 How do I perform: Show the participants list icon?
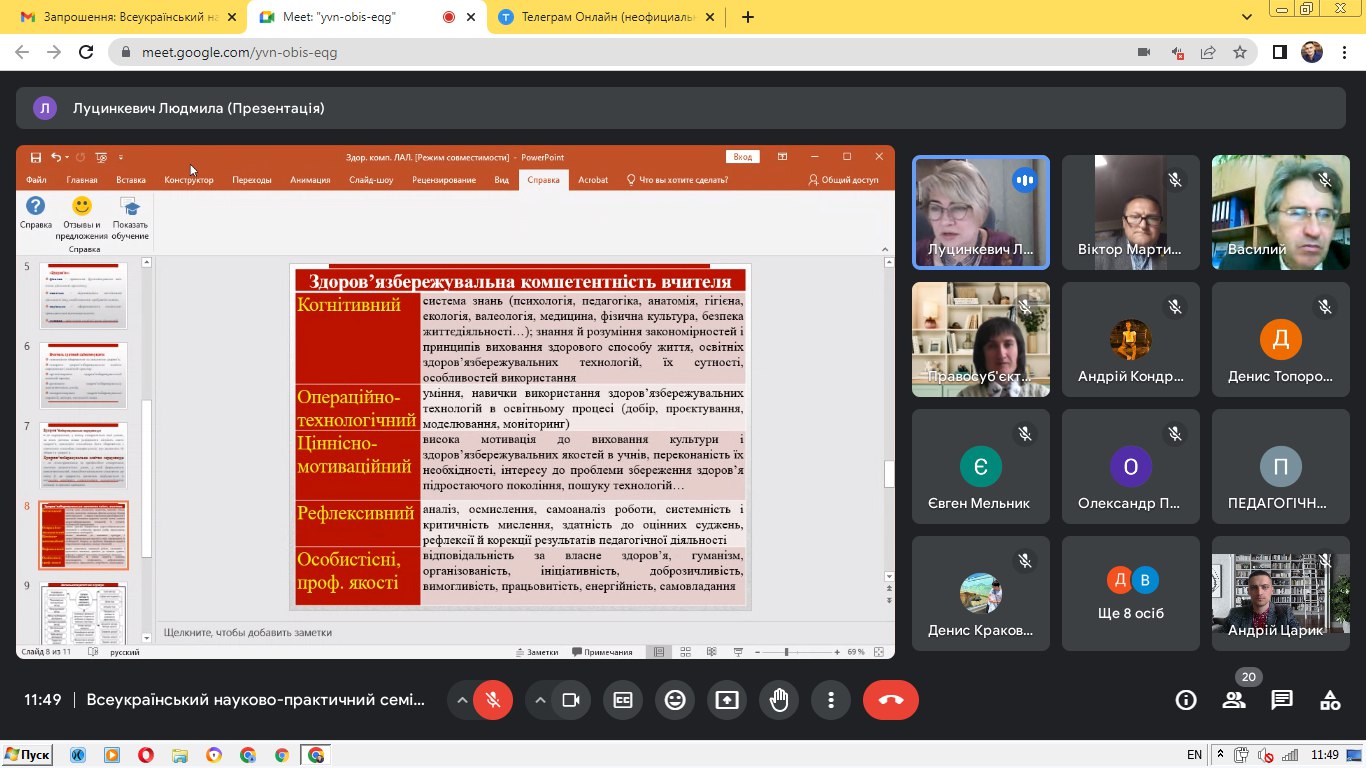[x=1234, y=700]
